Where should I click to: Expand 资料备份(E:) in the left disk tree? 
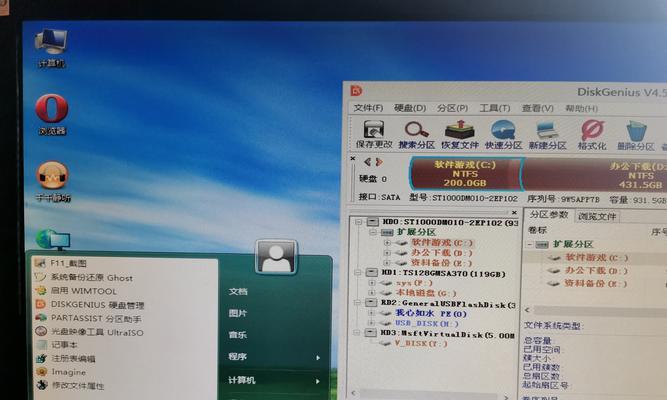click(387, 263)
